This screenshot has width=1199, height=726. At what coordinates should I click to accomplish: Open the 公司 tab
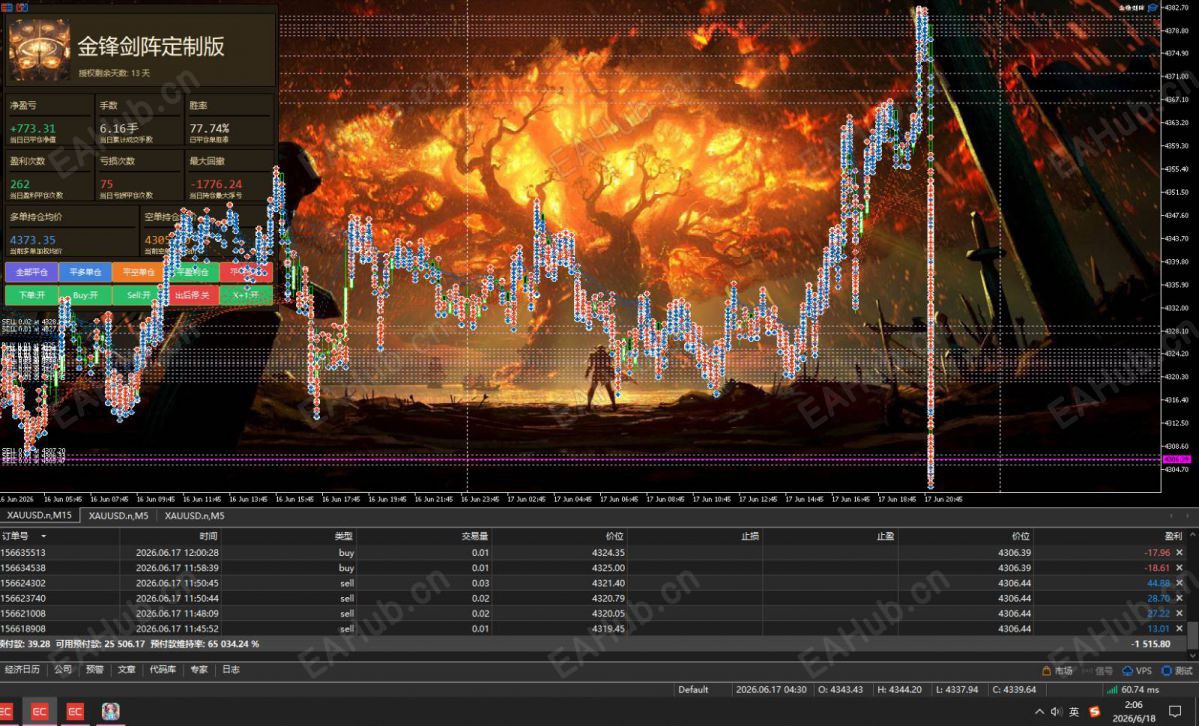point(63,669)
